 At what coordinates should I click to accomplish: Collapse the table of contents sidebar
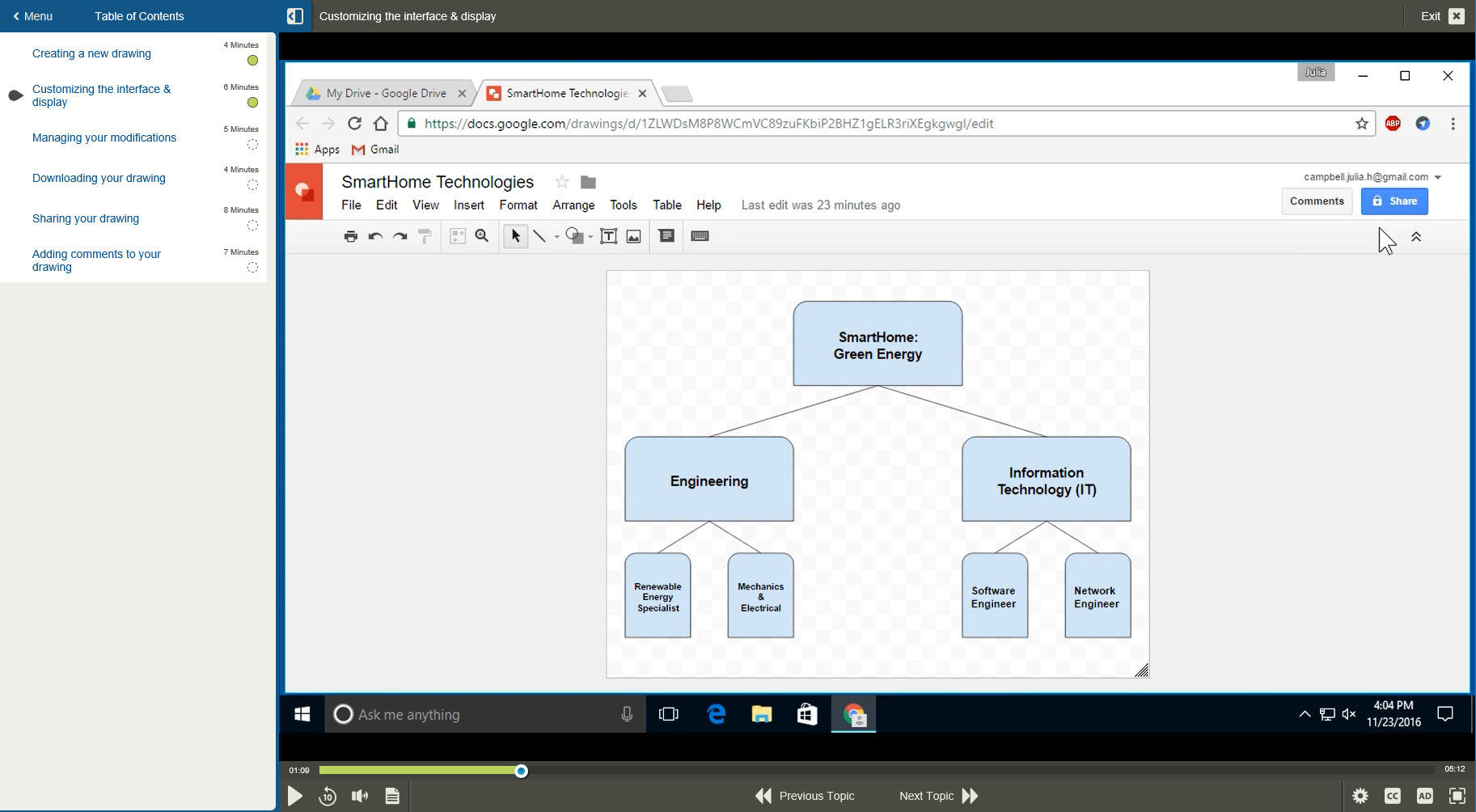pyautogui.click(x=295, y=16)
